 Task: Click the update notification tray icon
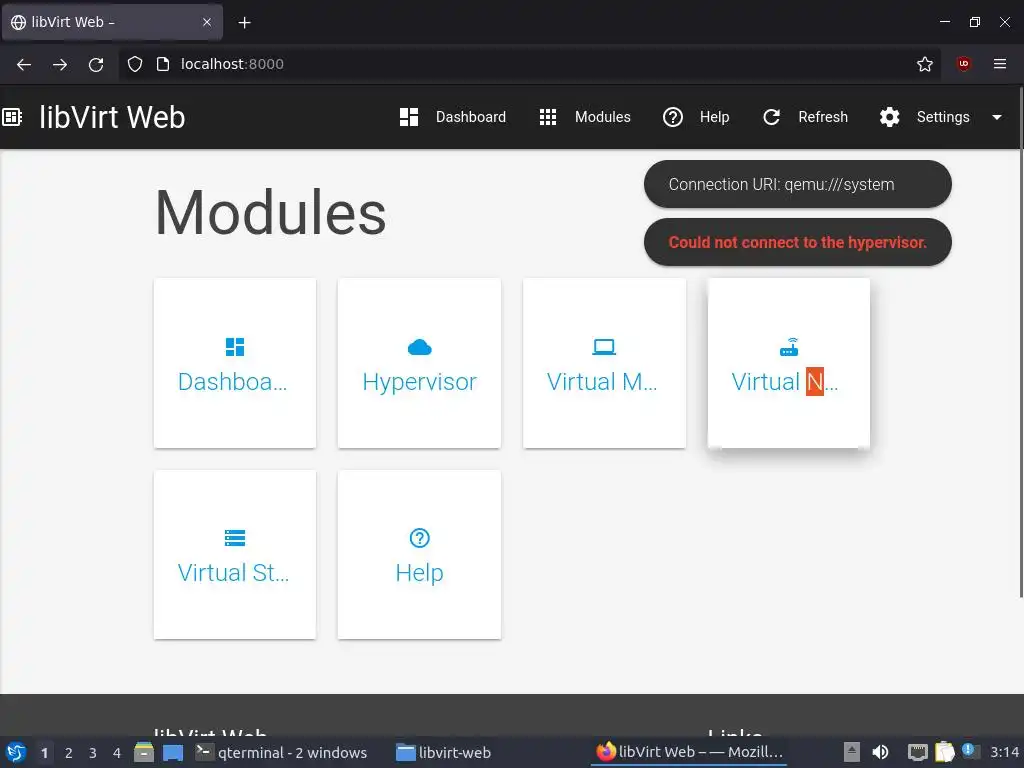point(970,751)
